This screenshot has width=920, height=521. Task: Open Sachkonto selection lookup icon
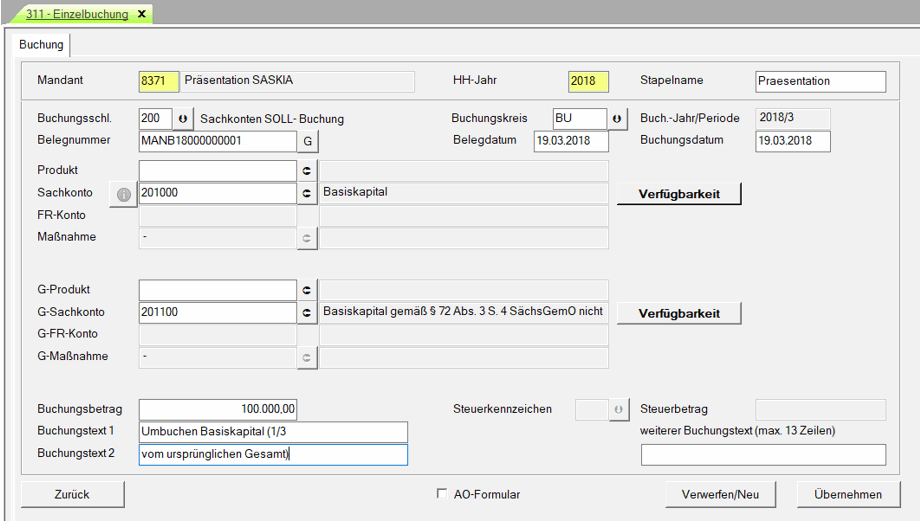click(308, 194)
